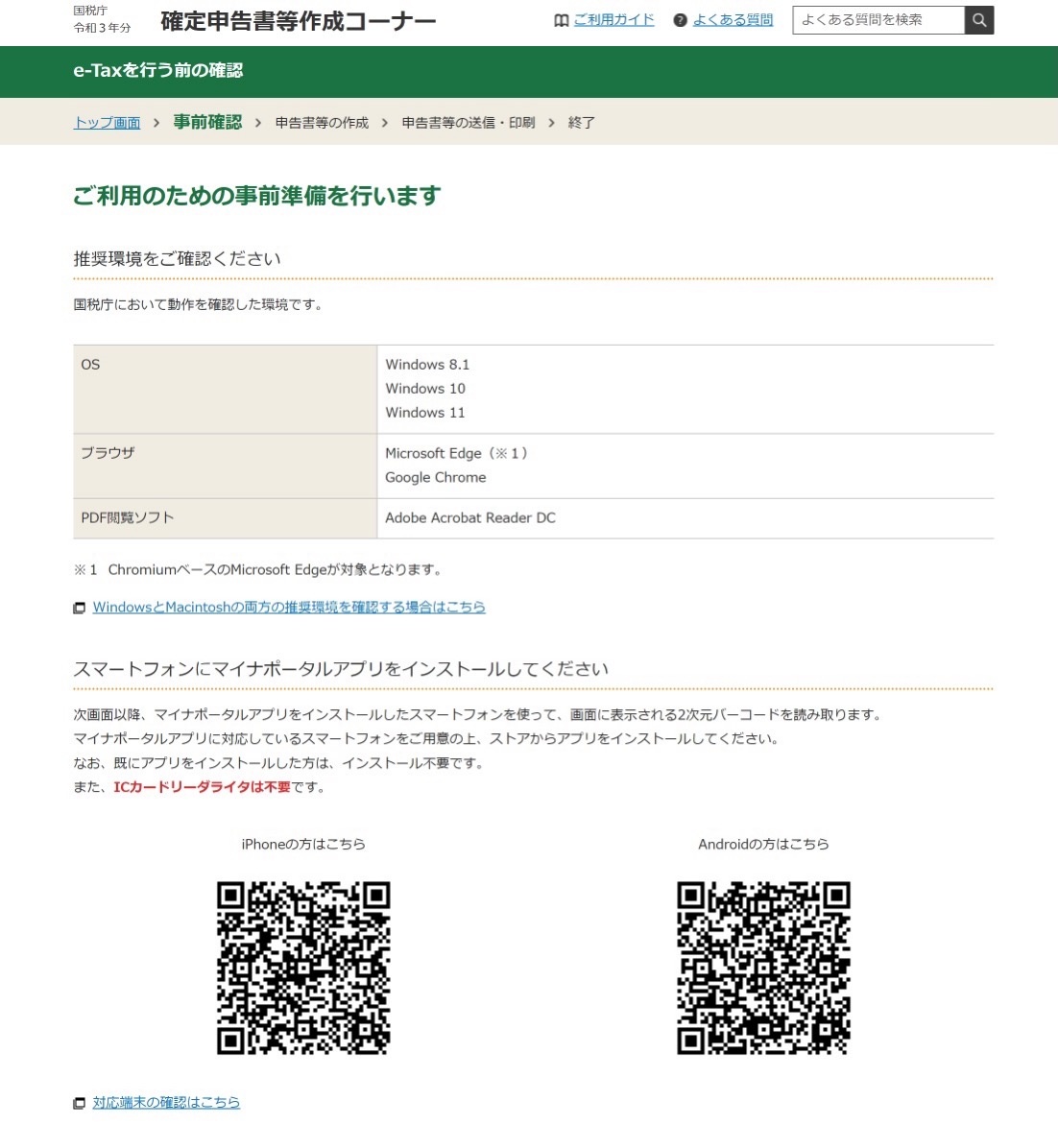Viewport: 1058px width, 1148px height.
Task: Open 対応端末の確認はこちら link
Action: tap(166, 1102)
